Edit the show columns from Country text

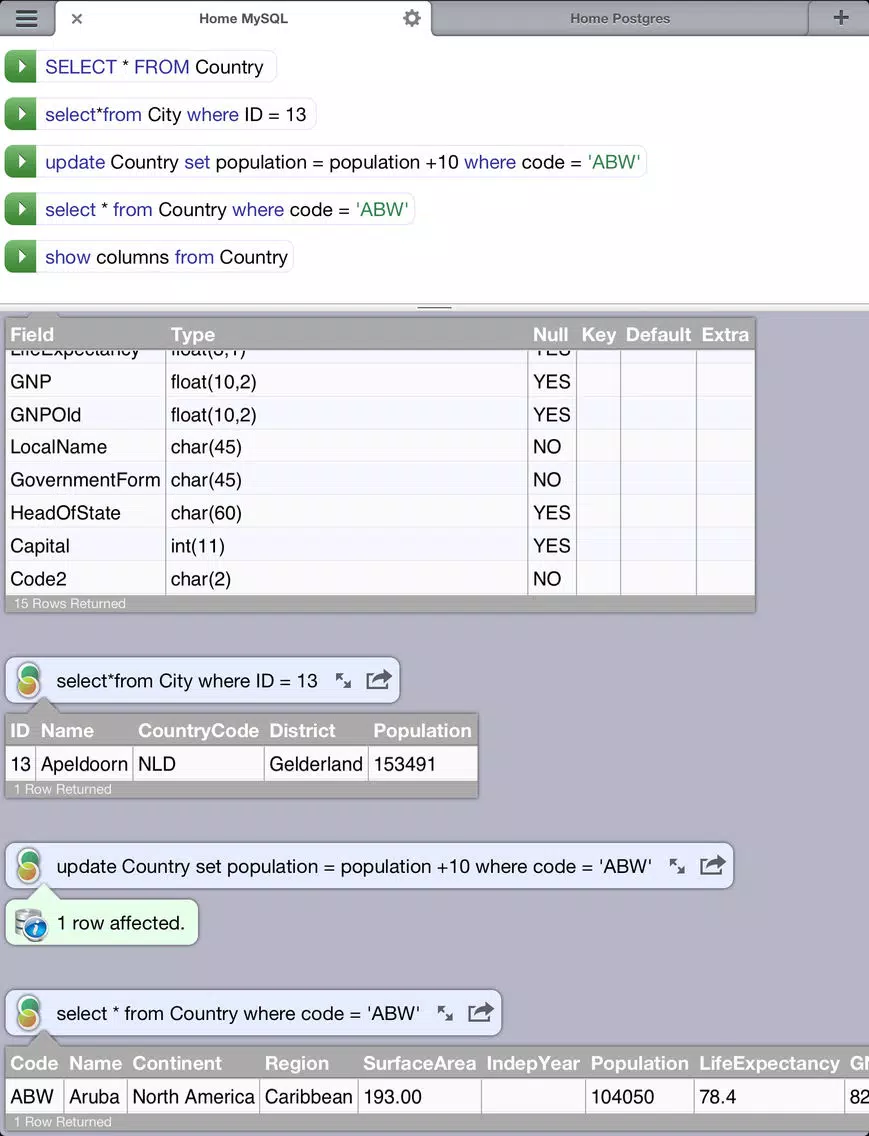click(x=165, y=257)
